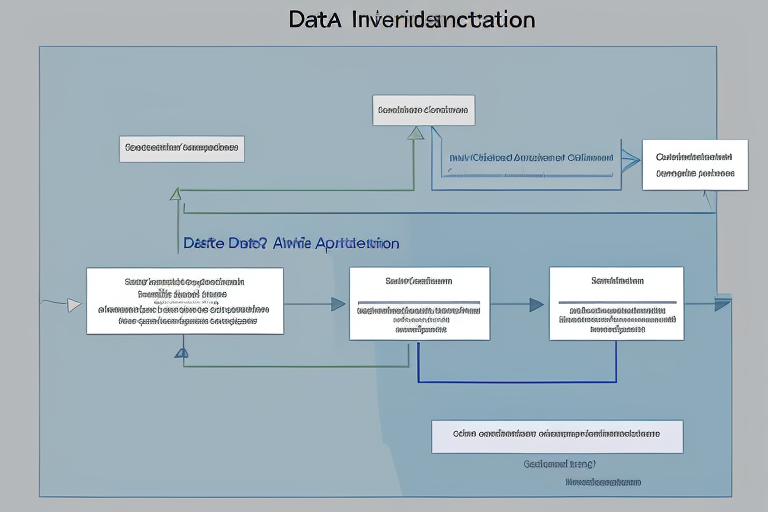The image size is (768, 512).
Task: Click the 'Daste Dato? Alwrie Apridettion' blue heading
Action: coord(291,243)
